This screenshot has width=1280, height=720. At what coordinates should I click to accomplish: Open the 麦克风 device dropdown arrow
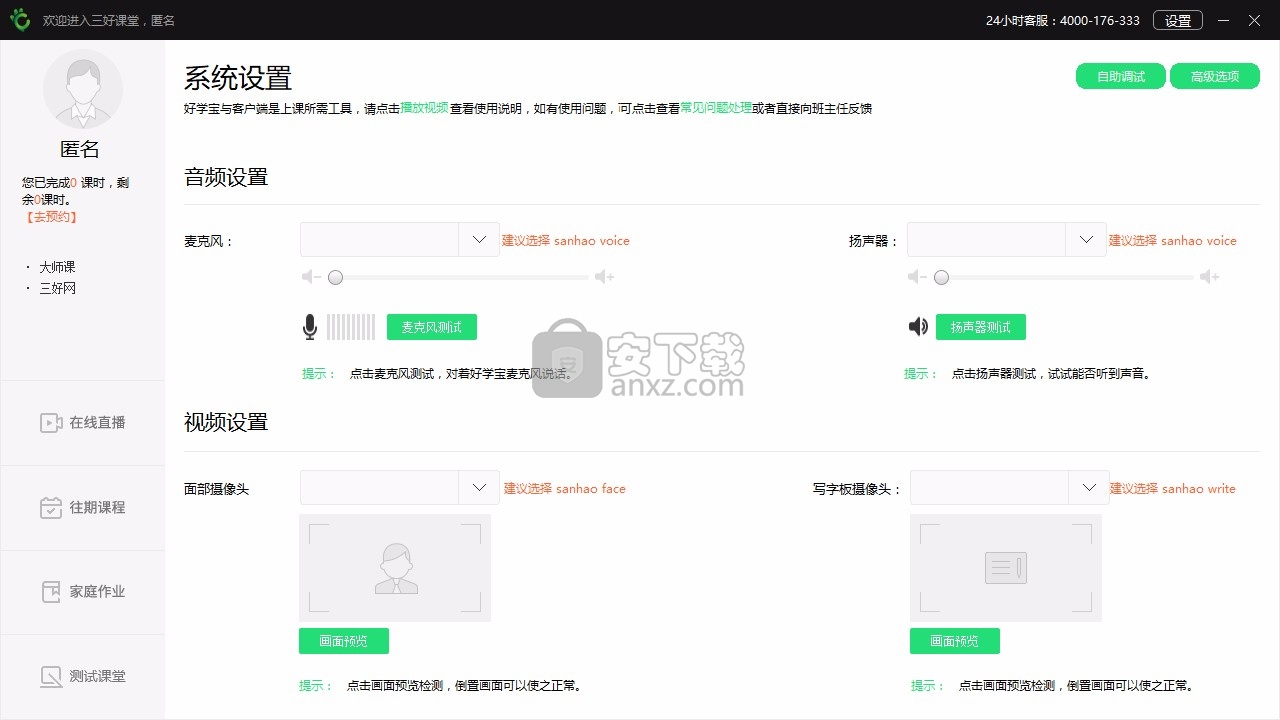click(479, 240)
